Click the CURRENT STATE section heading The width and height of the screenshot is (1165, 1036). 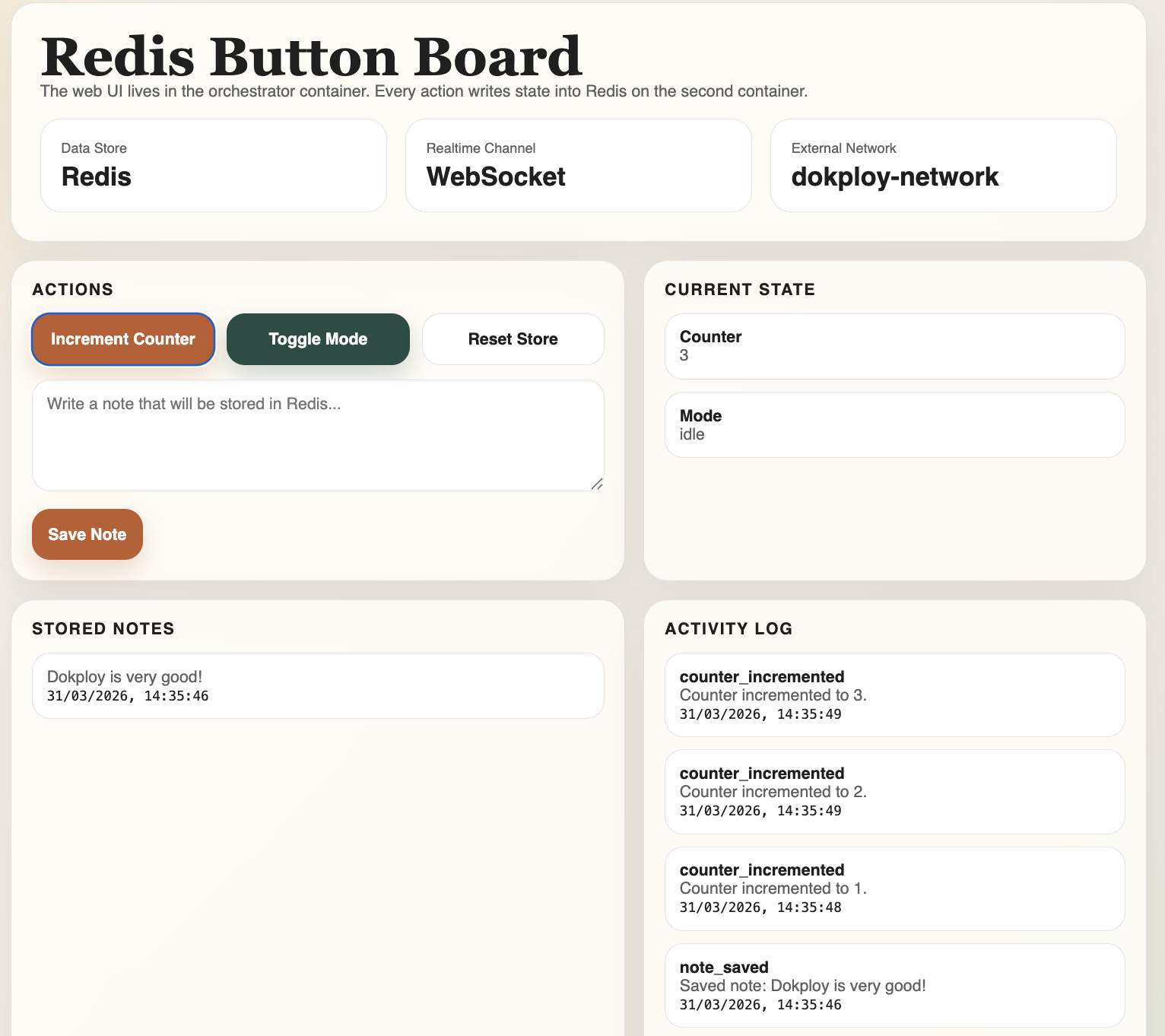[x=740, y=290]
